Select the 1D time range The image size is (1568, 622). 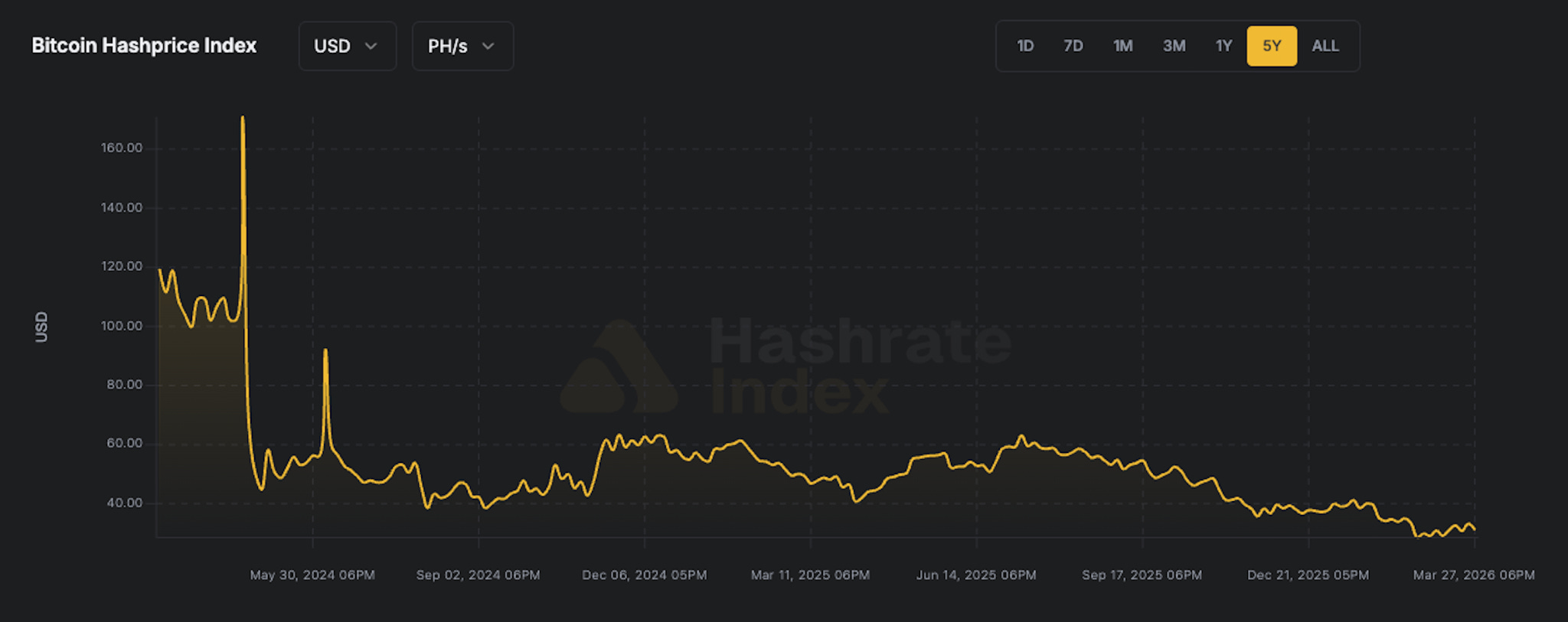(1025, 46)
